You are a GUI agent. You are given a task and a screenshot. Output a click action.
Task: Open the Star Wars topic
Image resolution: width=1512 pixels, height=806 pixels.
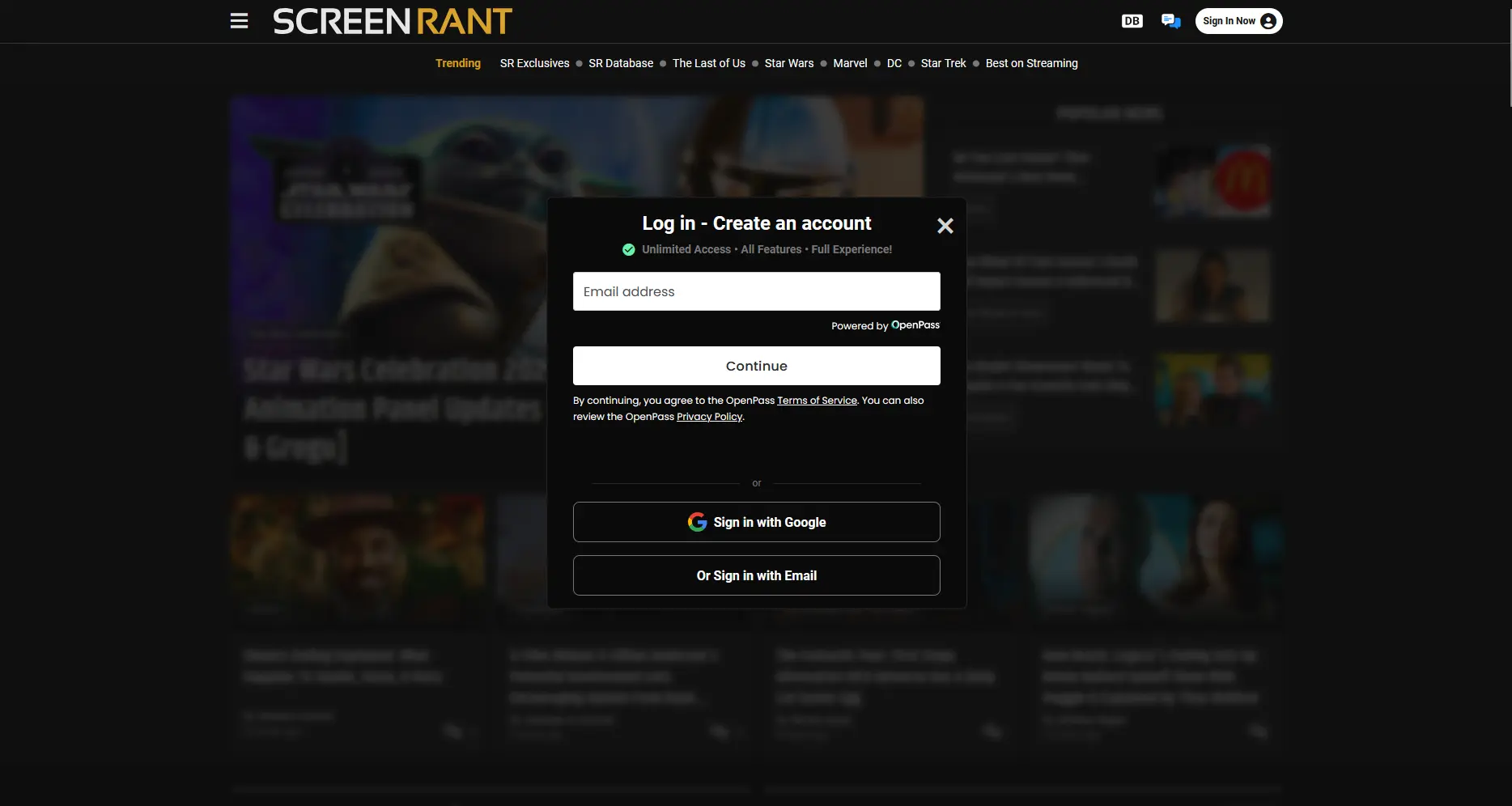[789, 63]
